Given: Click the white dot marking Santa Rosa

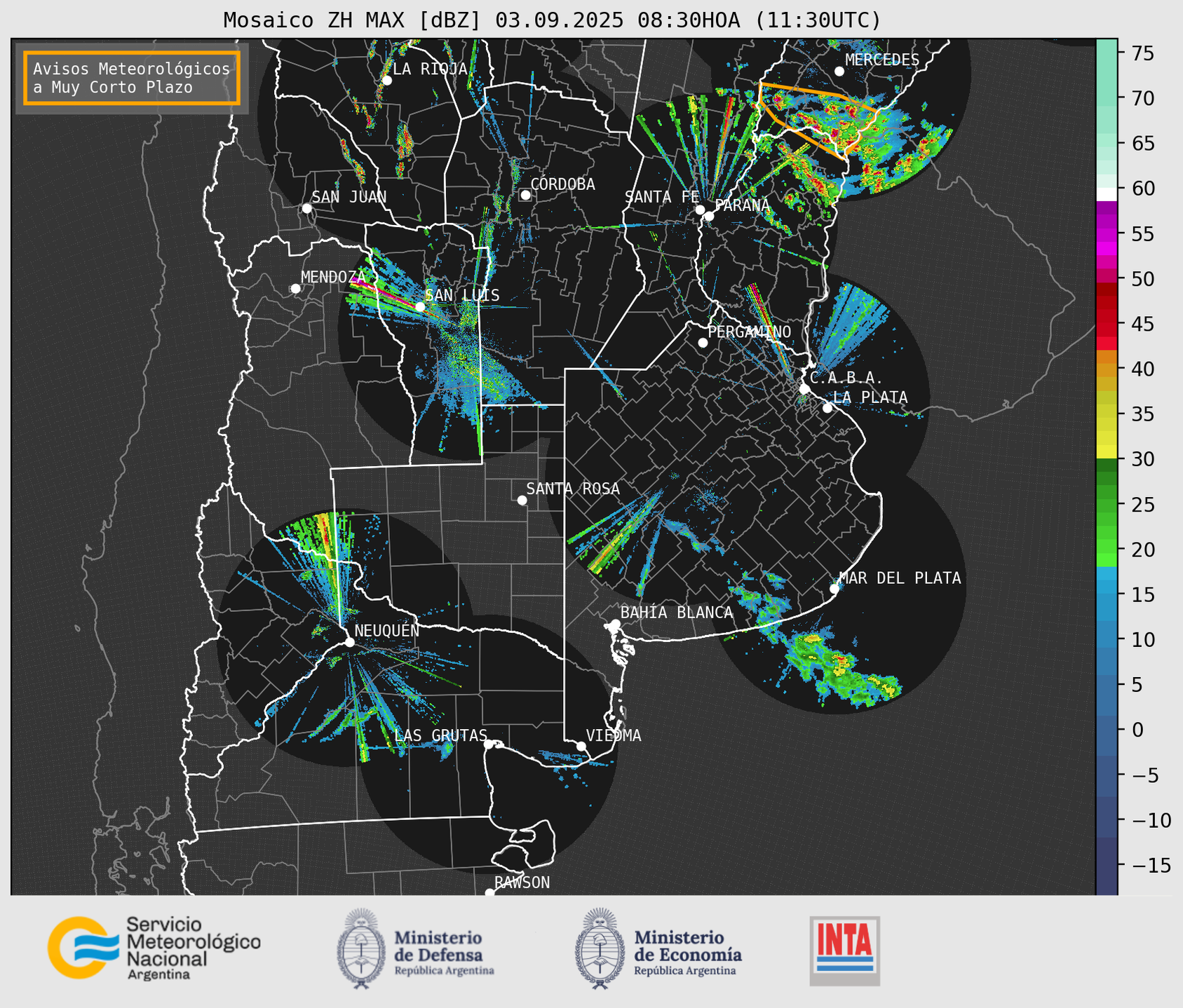Looking at the screenshot, I should click(522, 500).
